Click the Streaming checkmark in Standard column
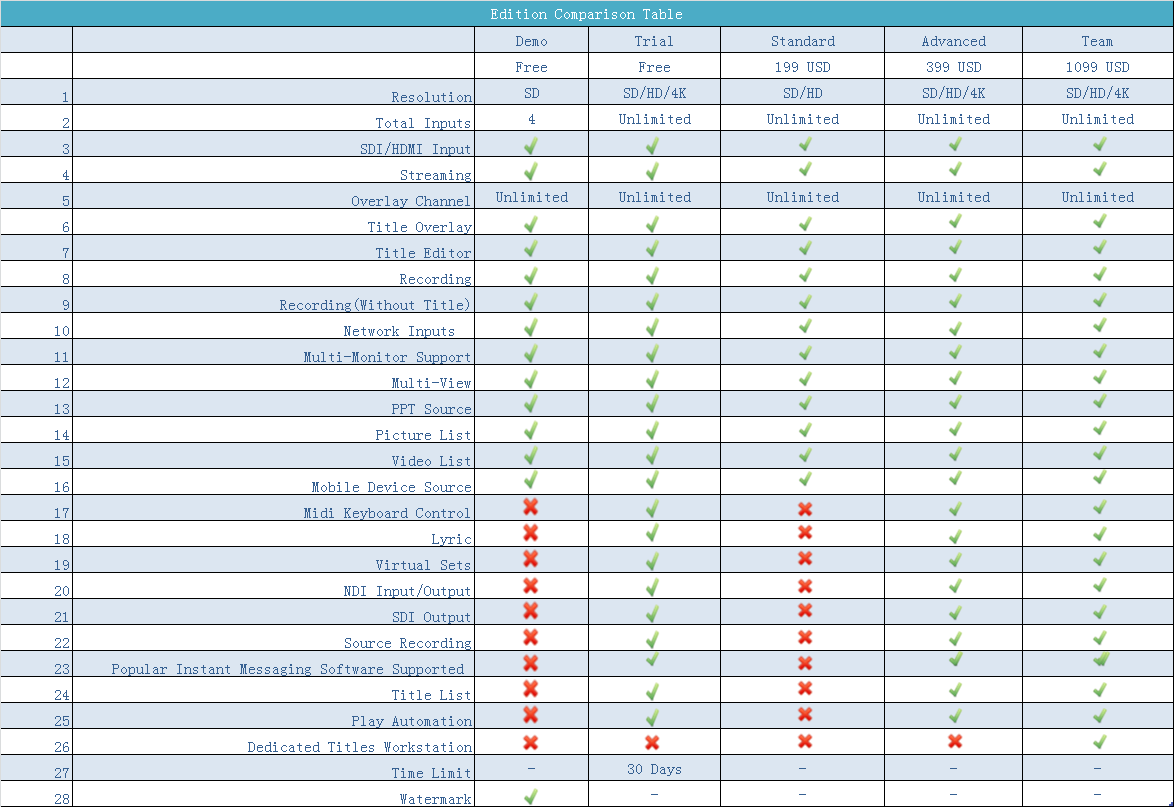 click(x=804, y=170)
